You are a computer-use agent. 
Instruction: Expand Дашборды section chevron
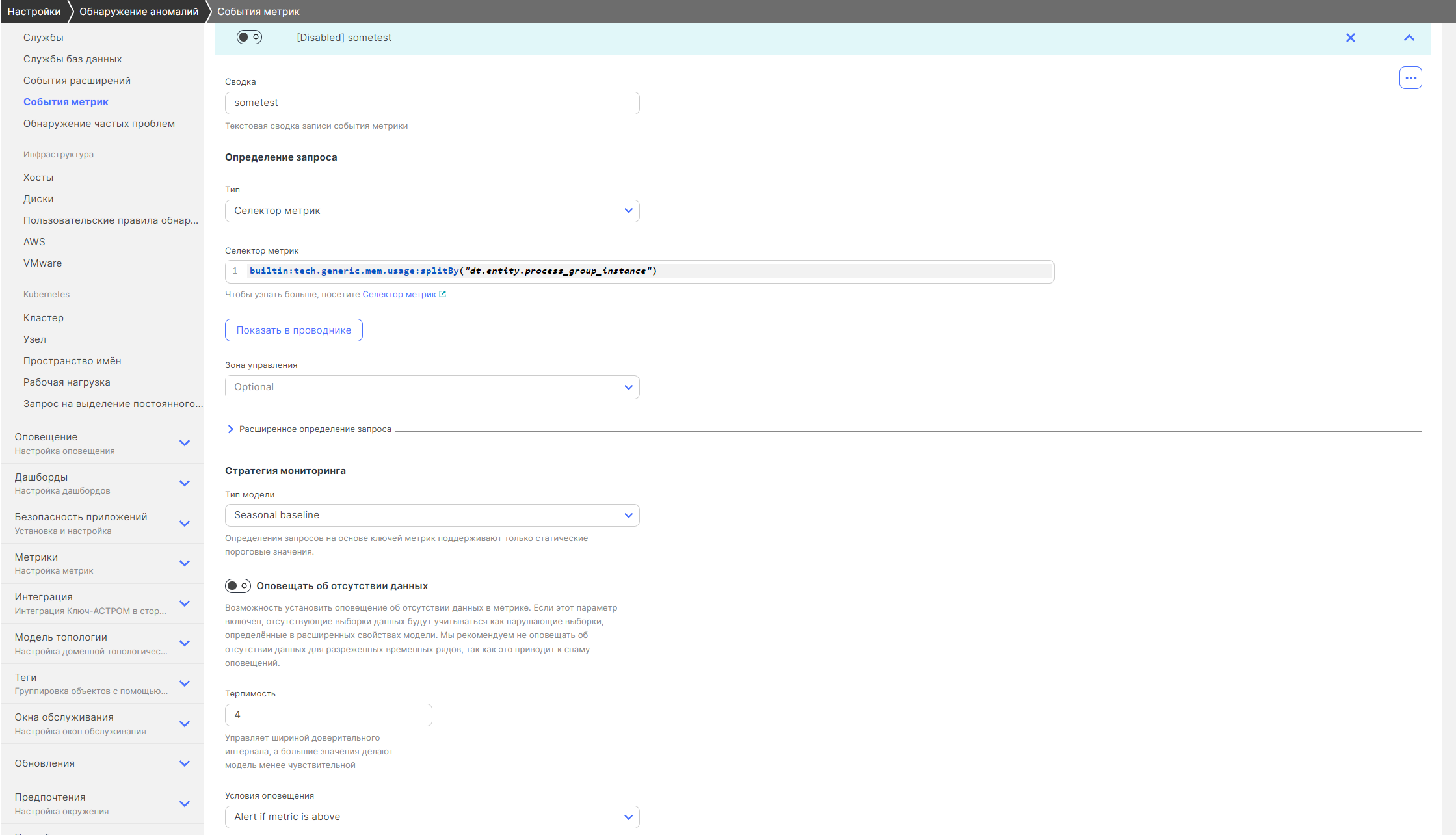click(x=185, y=483)
